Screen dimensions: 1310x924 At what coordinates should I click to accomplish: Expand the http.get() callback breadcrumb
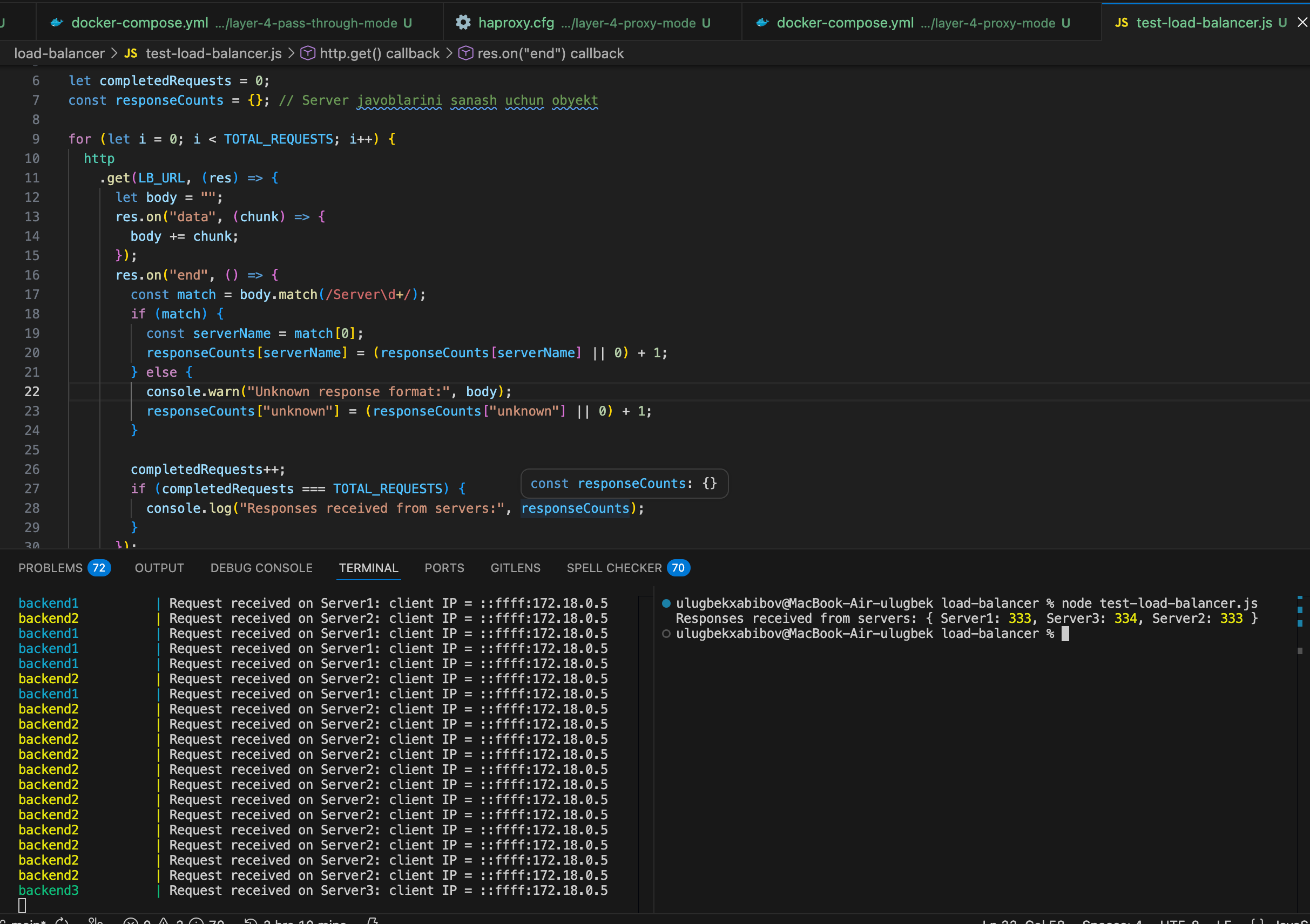click(380, 53)
